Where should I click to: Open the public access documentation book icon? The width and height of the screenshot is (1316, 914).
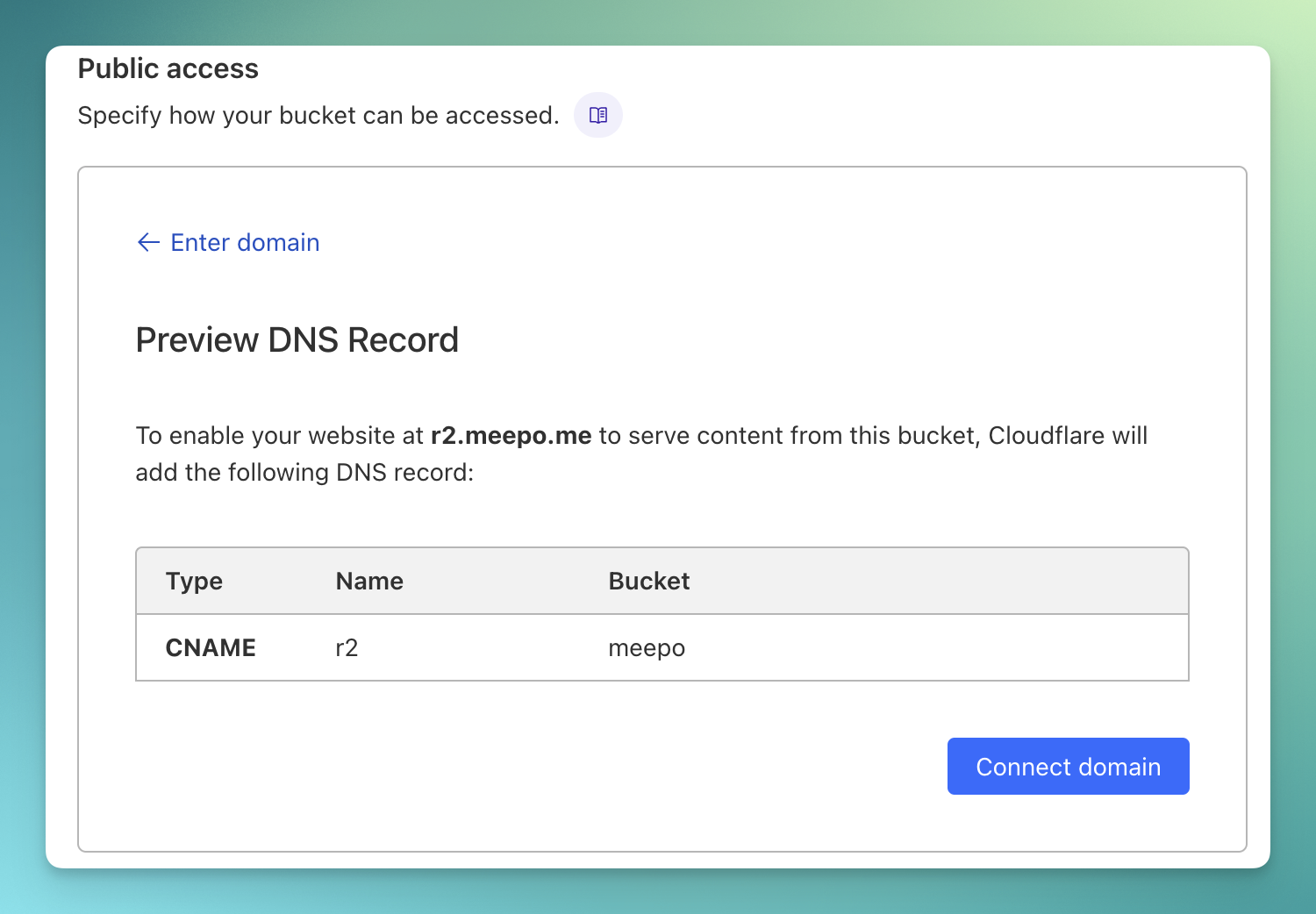click(x=598, y=115)
